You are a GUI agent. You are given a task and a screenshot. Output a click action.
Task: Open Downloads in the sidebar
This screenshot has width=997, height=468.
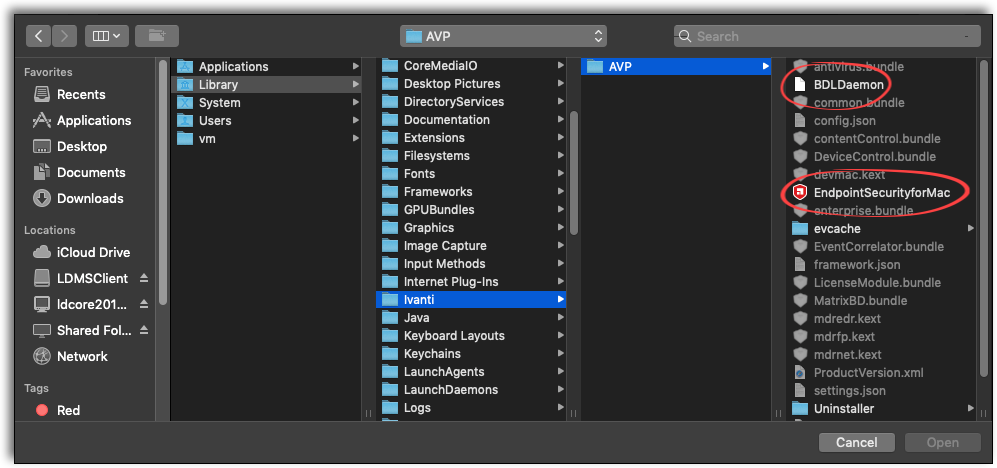coord(90,198)
